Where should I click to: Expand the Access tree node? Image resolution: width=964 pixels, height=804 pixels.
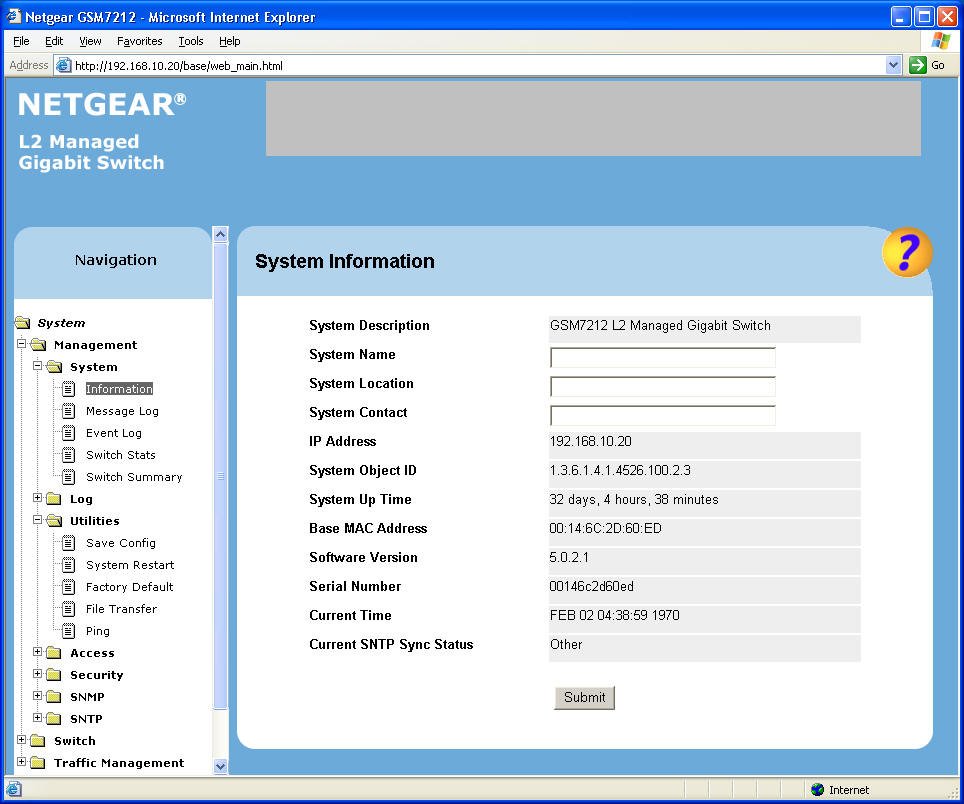click(38, 652)
